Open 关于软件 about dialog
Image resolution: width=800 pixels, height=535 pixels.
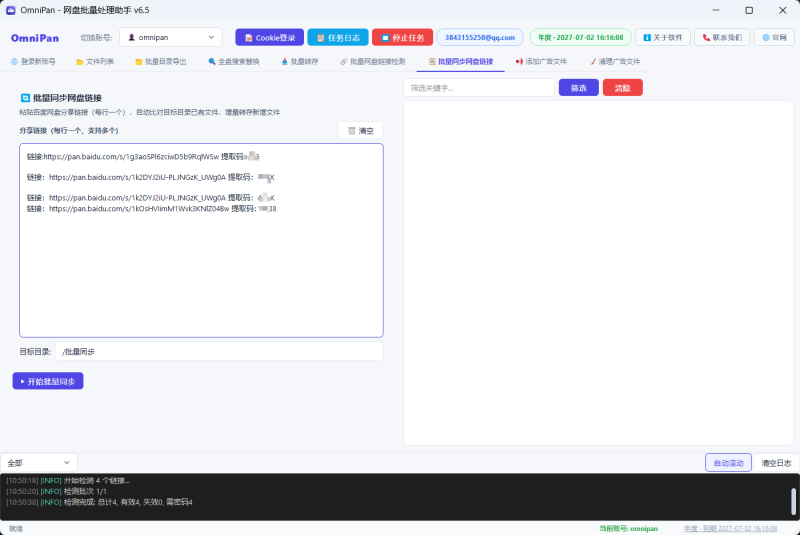tap(663, 37)
